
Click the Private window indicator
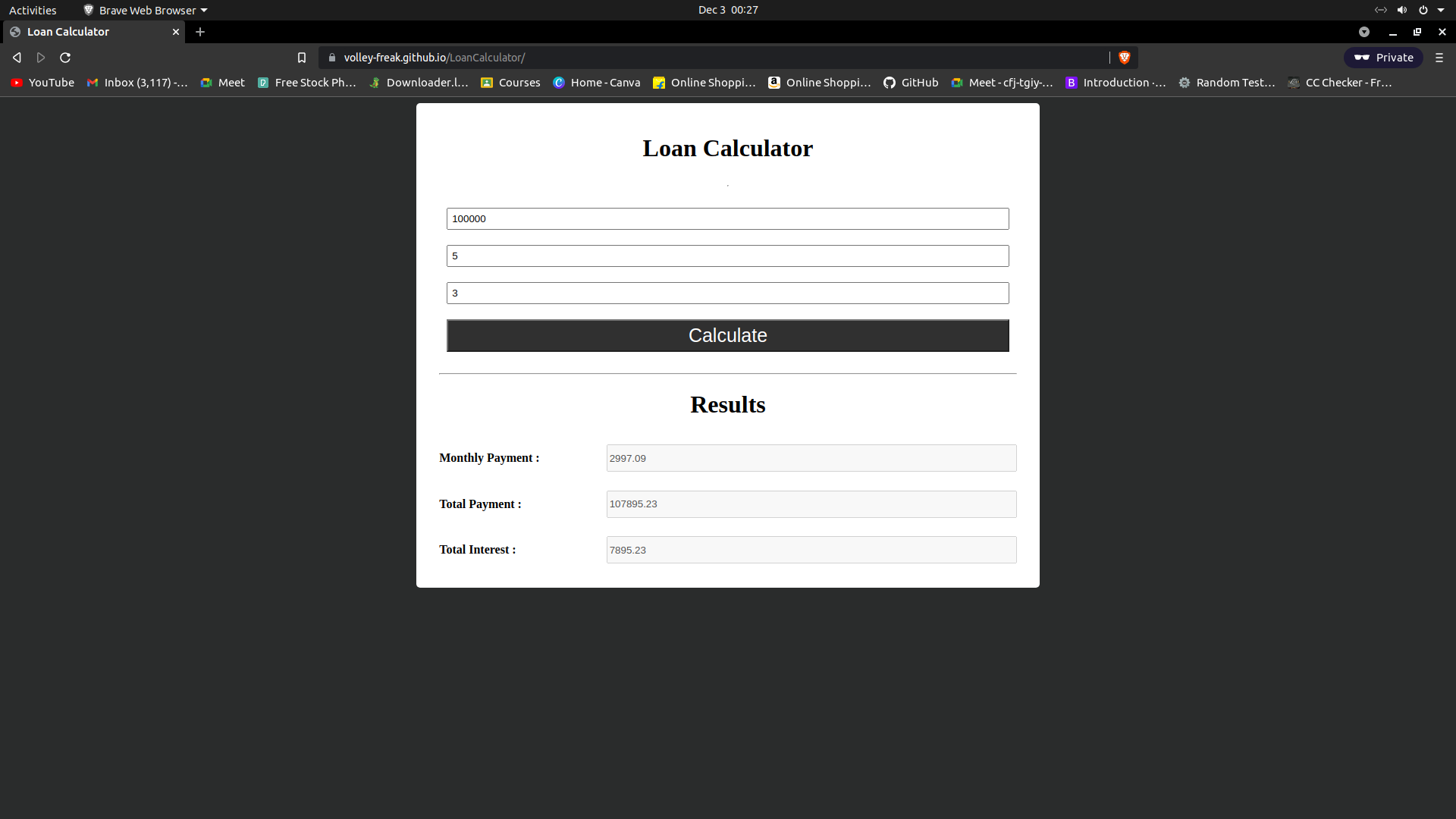point(1383,58)
